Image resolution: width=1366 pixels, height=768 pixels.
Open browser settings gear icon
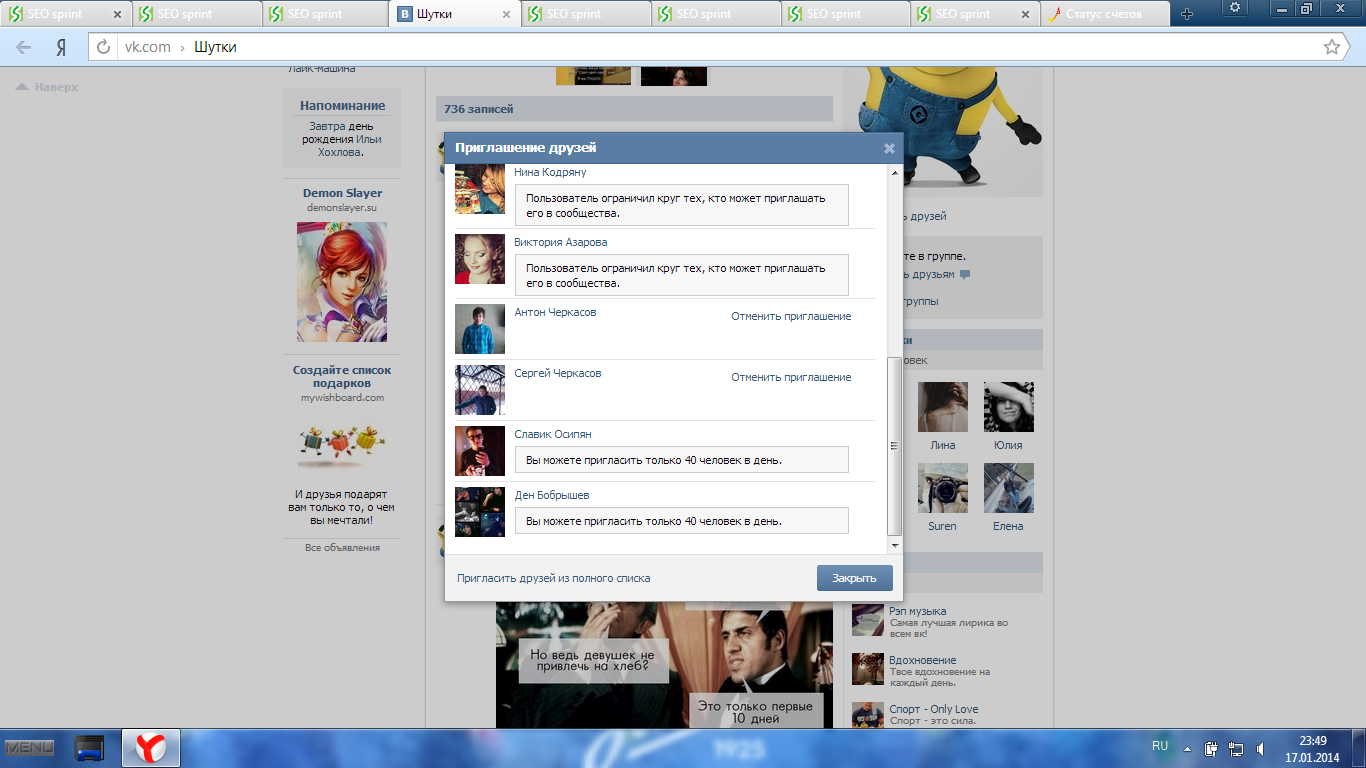(x=1236, y=8)
